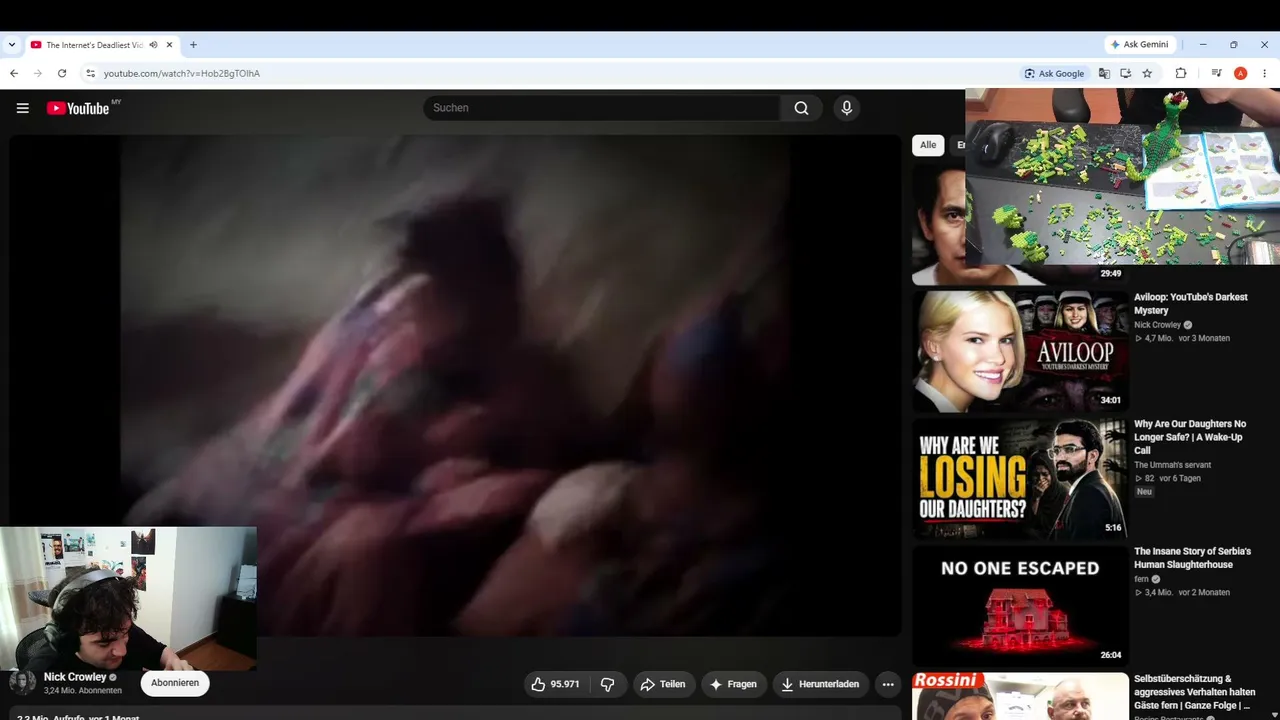This screenshot has height=720, width=1280.
Task: Open the Fragen ask button
Action: [733, 684]
